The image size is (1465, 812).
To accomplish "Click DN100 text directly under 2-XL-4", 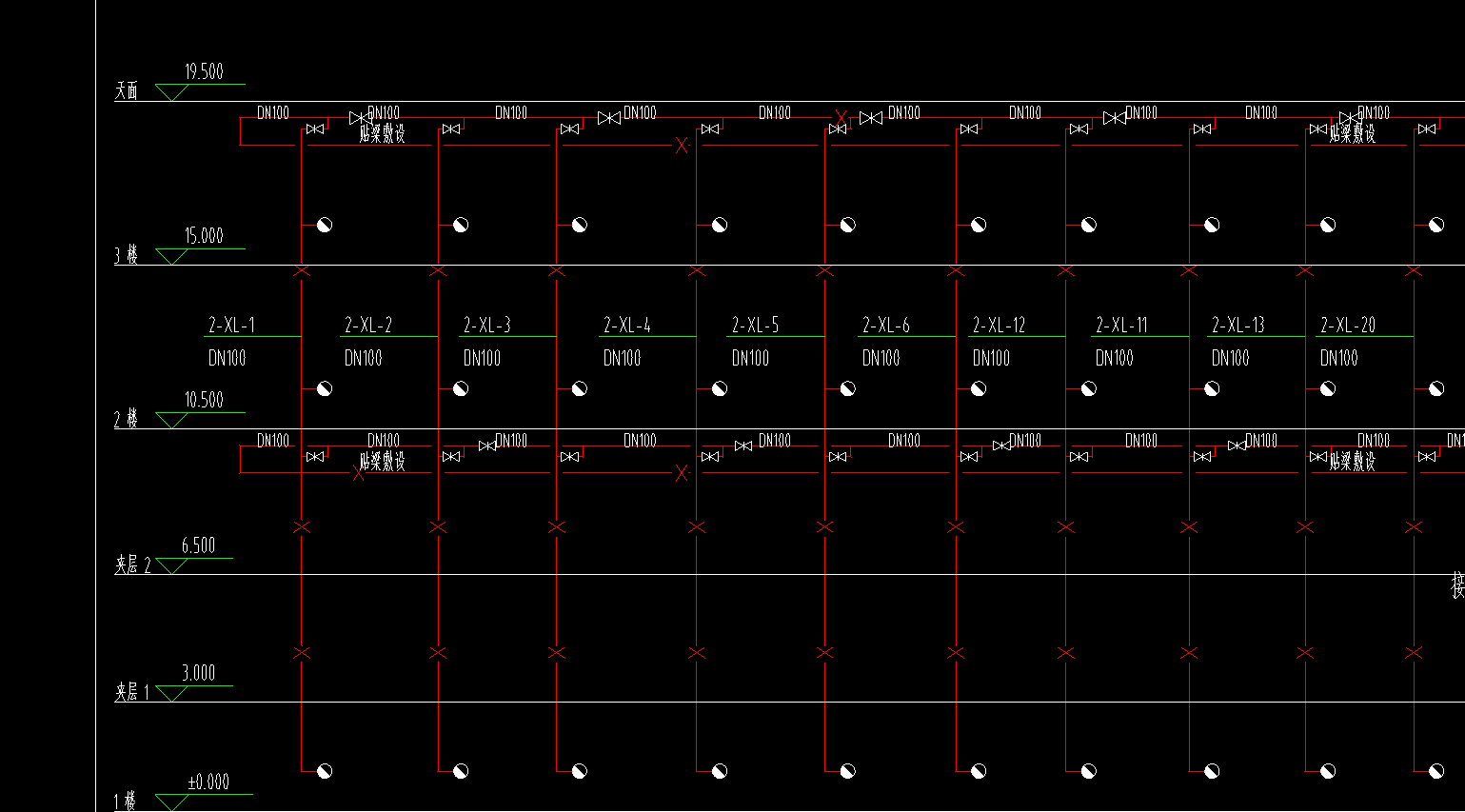I will point(623,358).
